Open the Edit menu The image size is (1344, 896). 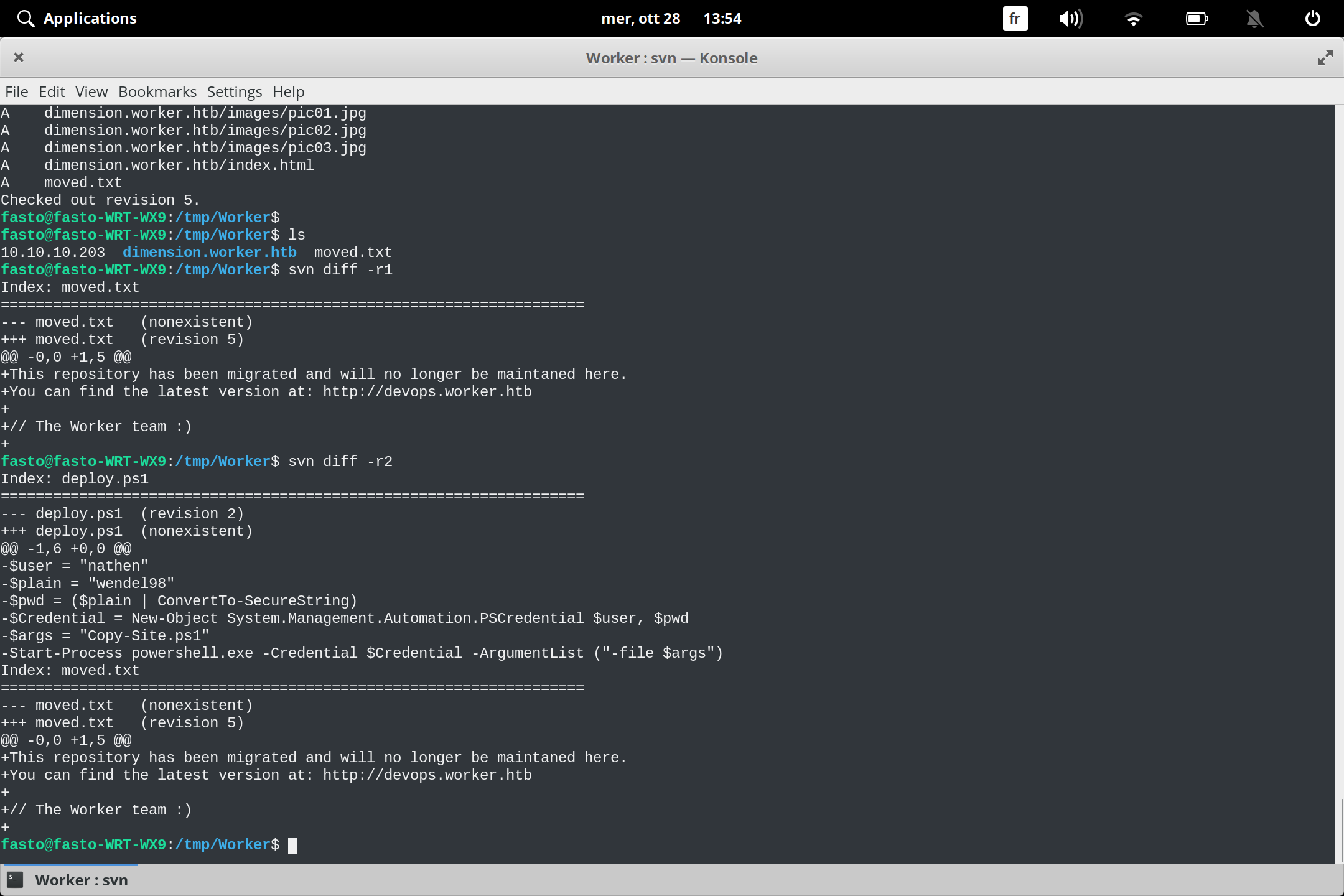(x=52, y=91)
